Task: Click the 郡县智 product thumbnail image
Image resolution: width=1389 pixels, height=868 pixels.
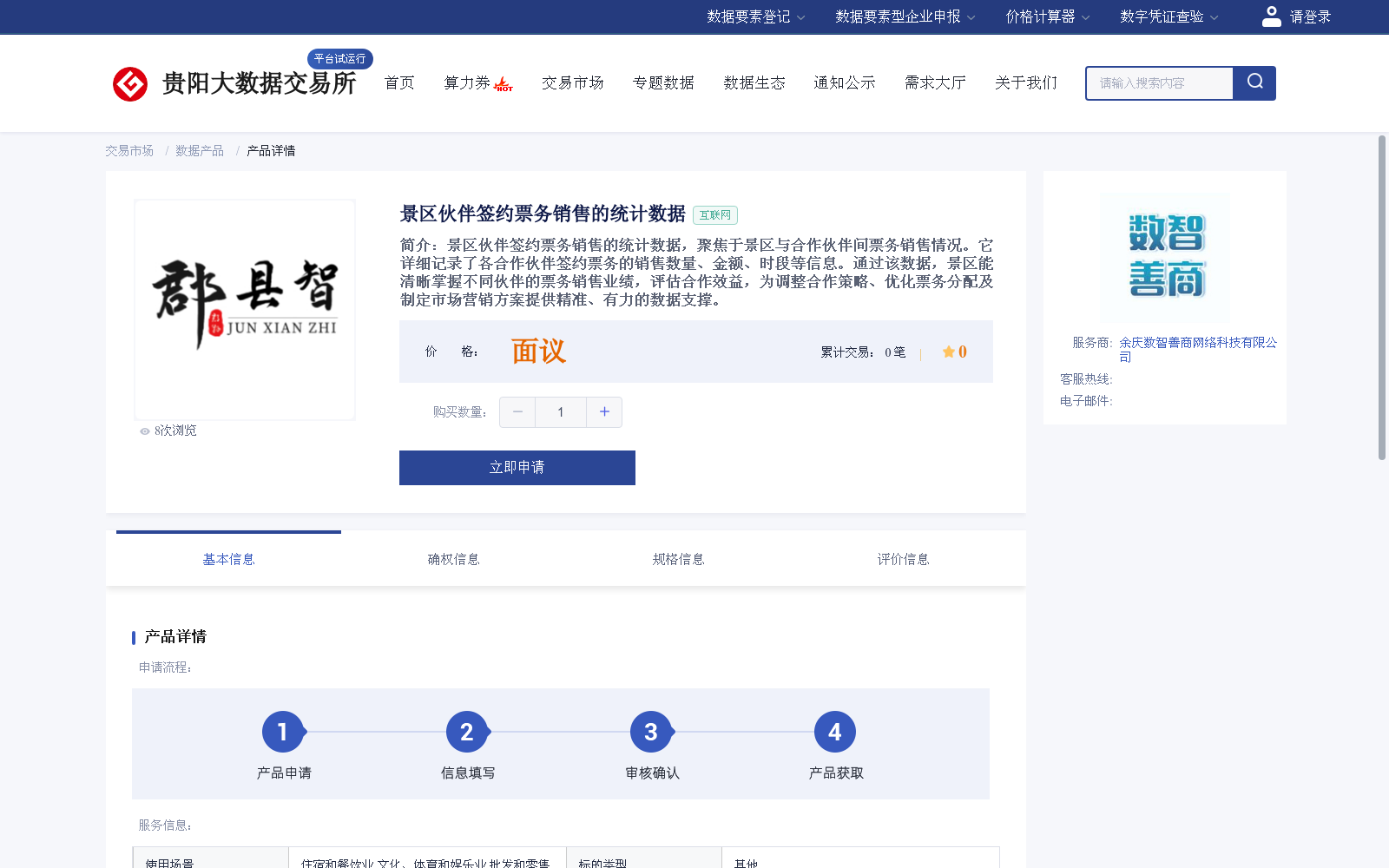Action: pyautogui.click(x=245, y=310)
